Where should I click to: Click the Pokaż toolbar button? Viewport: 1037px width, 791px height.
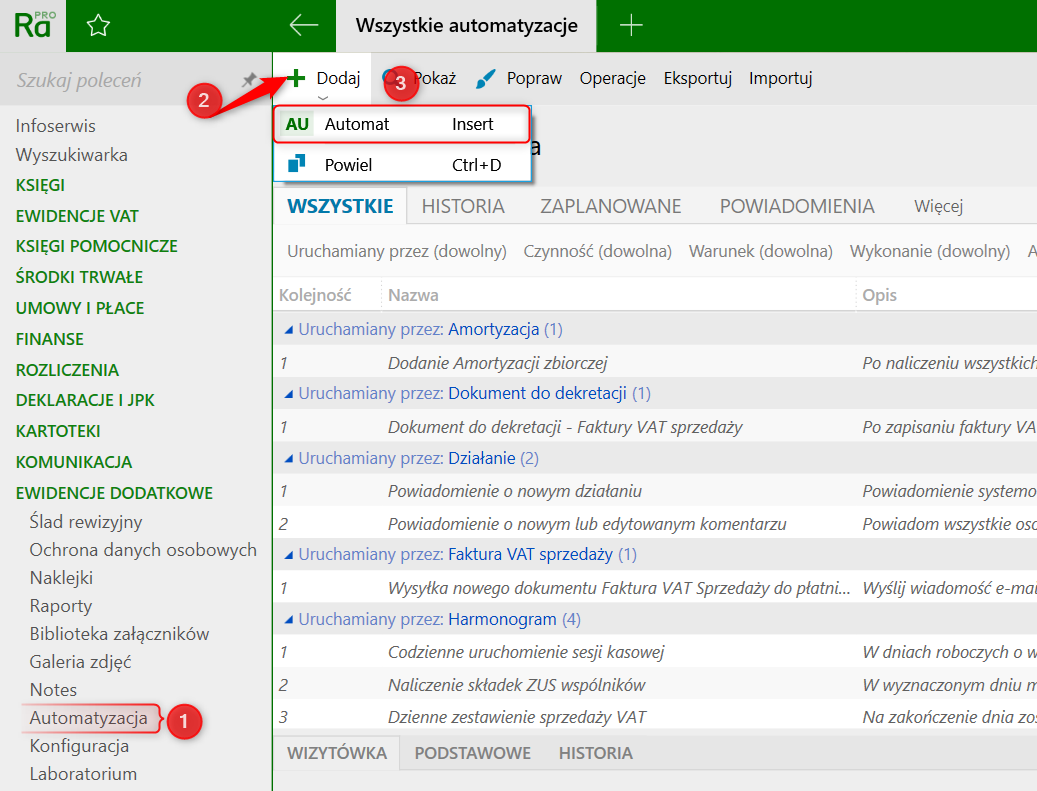(x=419, y=79)
